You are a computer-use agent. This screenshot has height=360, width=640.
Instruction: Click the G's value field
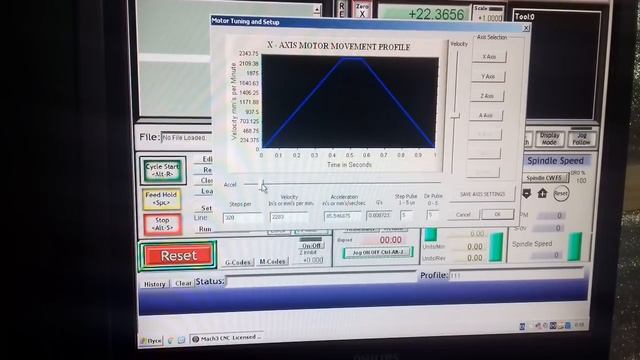coord(379,215)
